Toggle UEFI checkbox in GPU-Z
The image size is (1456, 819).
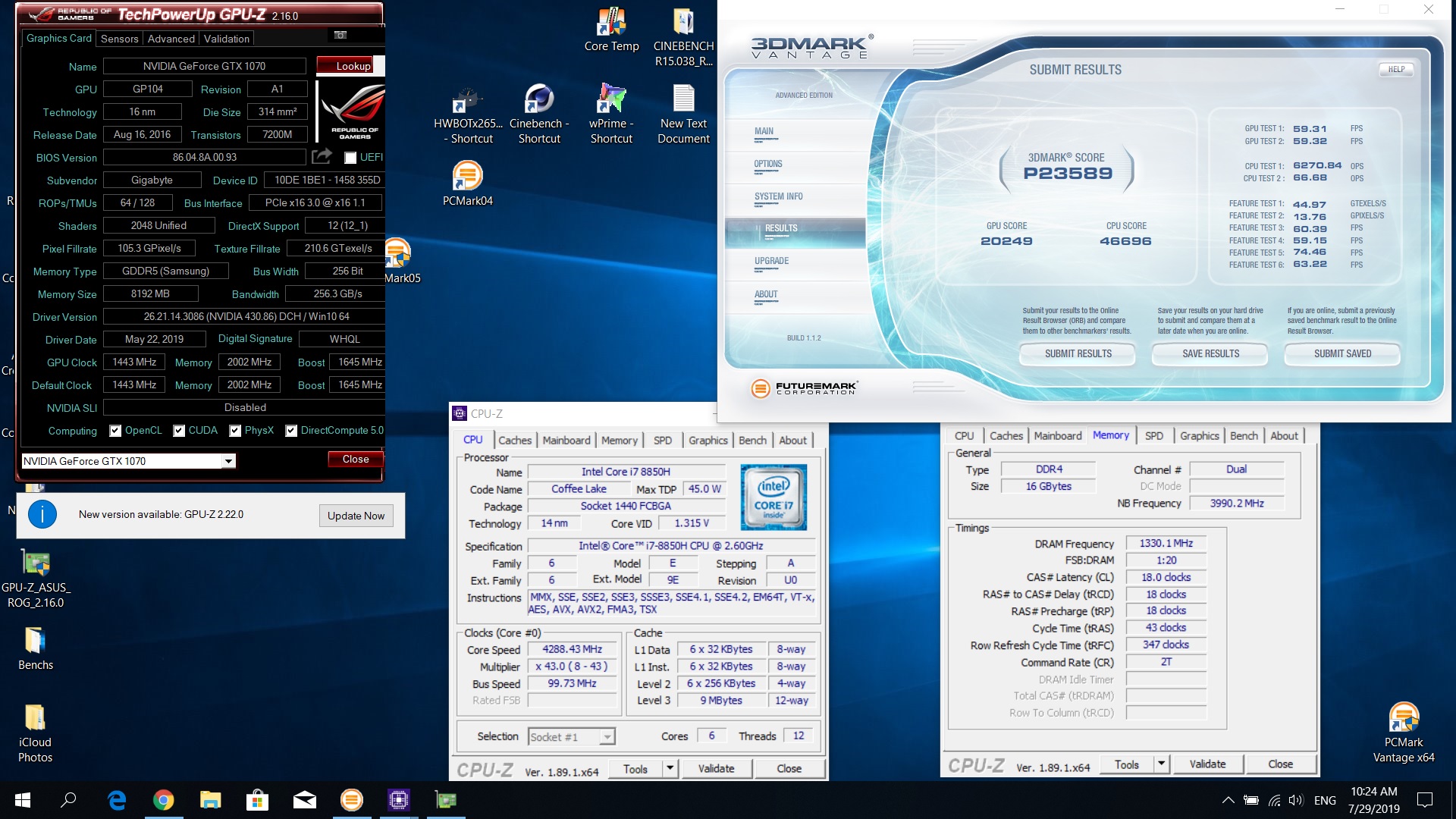click(350, 158)
